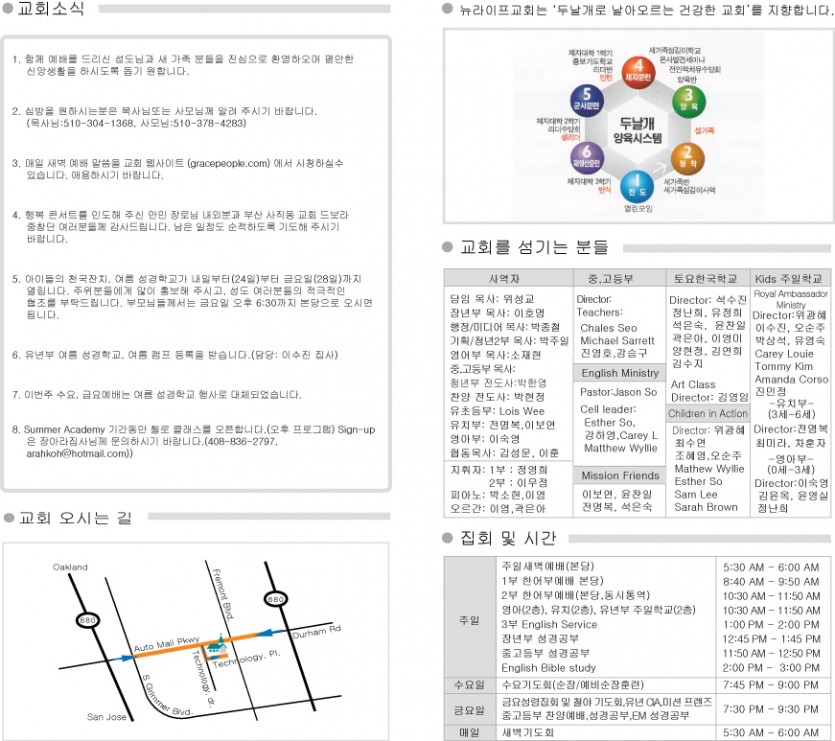Click the bullet dot before 교회 오시는 길
This screenshot has height=741, width=835.
pos(8,518)
